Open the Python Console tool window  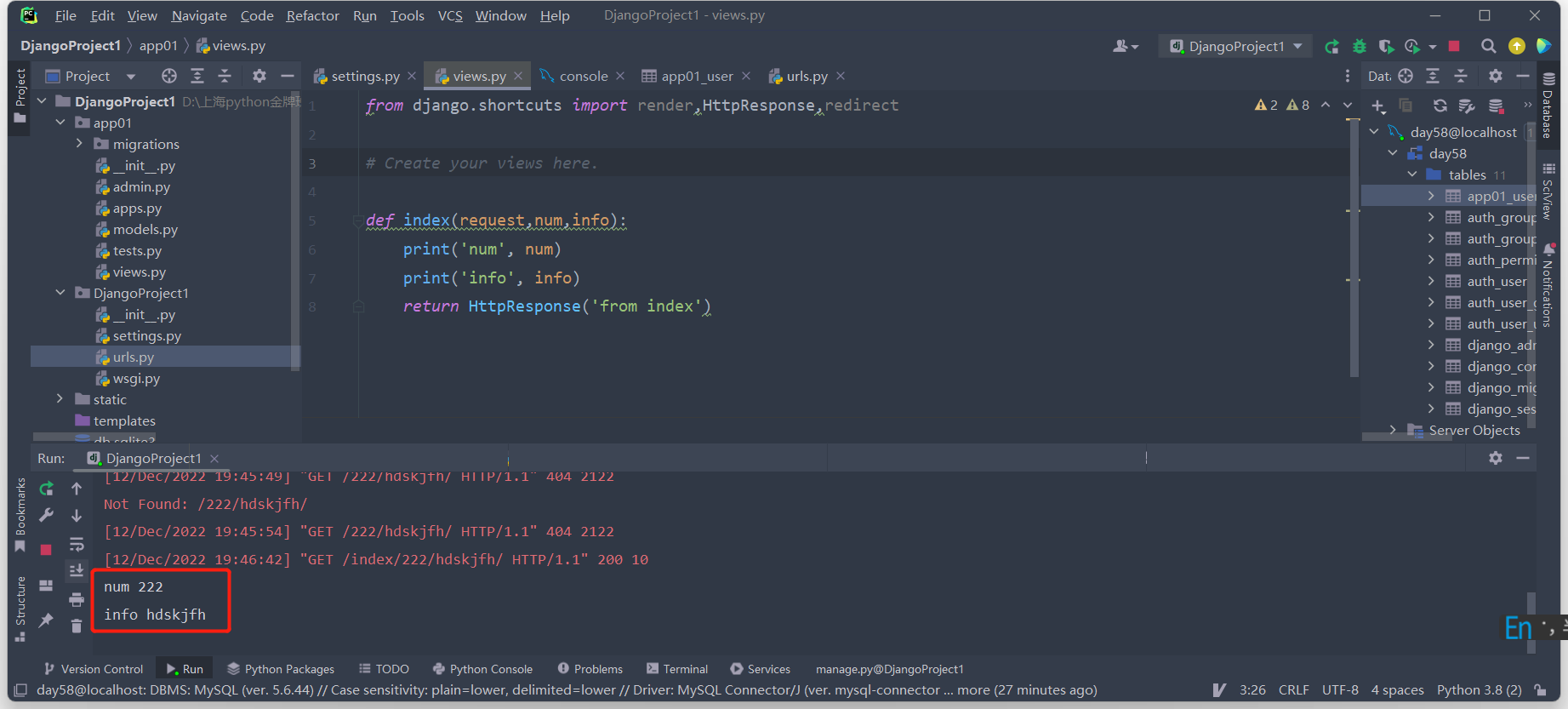[482, 669]
